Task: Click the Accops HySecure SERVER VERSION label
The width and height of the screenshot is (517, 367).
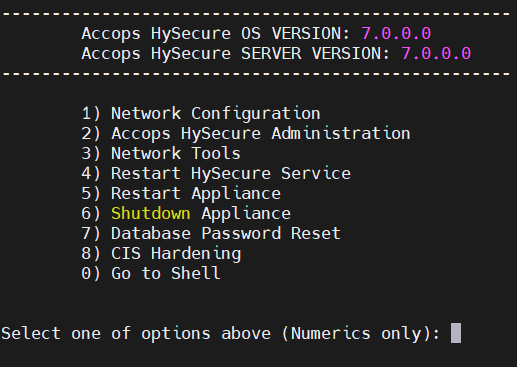Action: 236,54
